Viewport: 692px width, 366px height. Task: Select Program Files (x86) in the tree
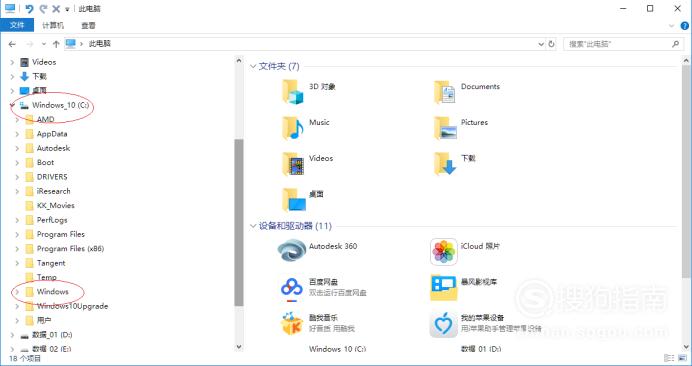(x=70, y=249)
